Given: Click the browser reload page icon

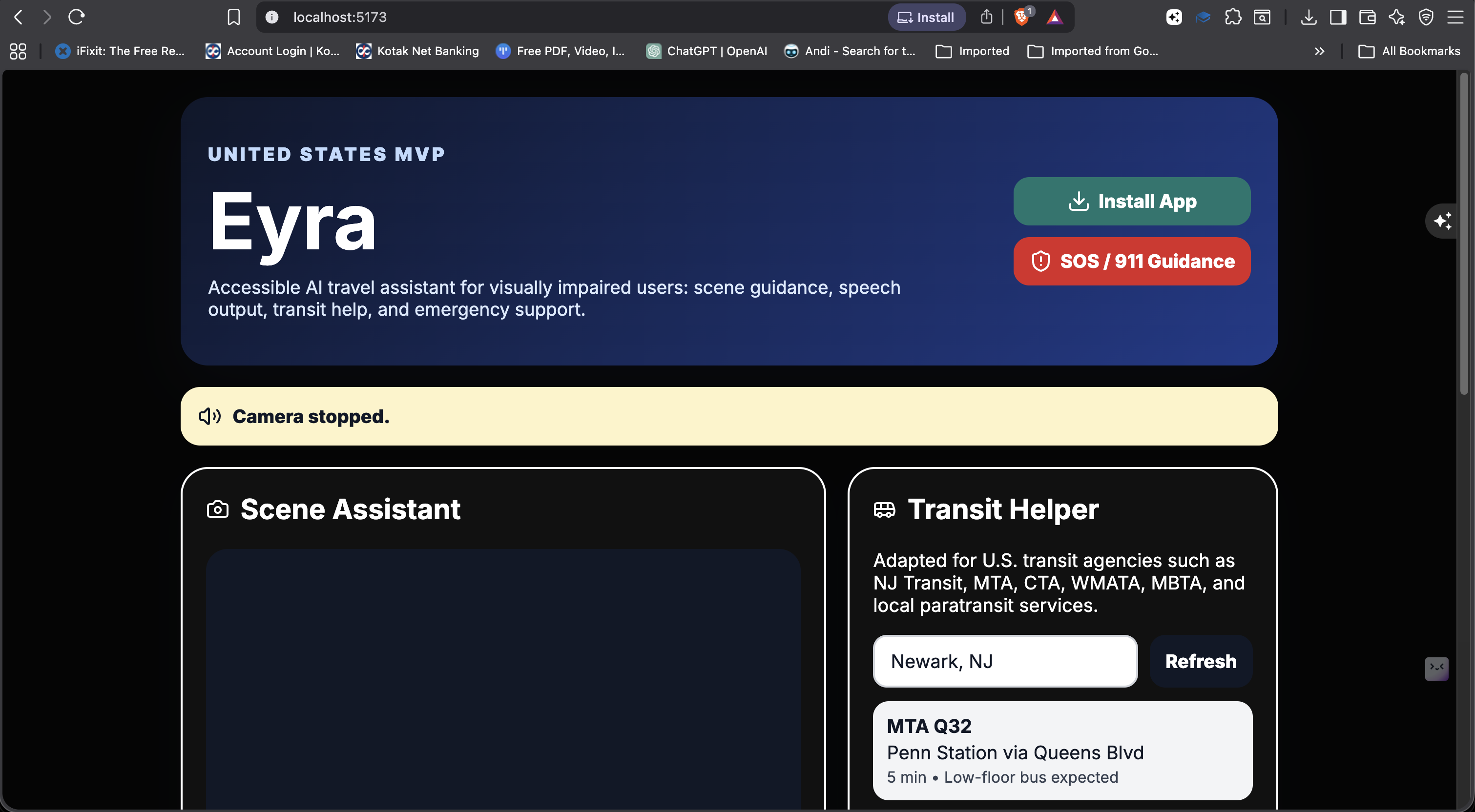Looking at the screenshot, I should point(76,17).
